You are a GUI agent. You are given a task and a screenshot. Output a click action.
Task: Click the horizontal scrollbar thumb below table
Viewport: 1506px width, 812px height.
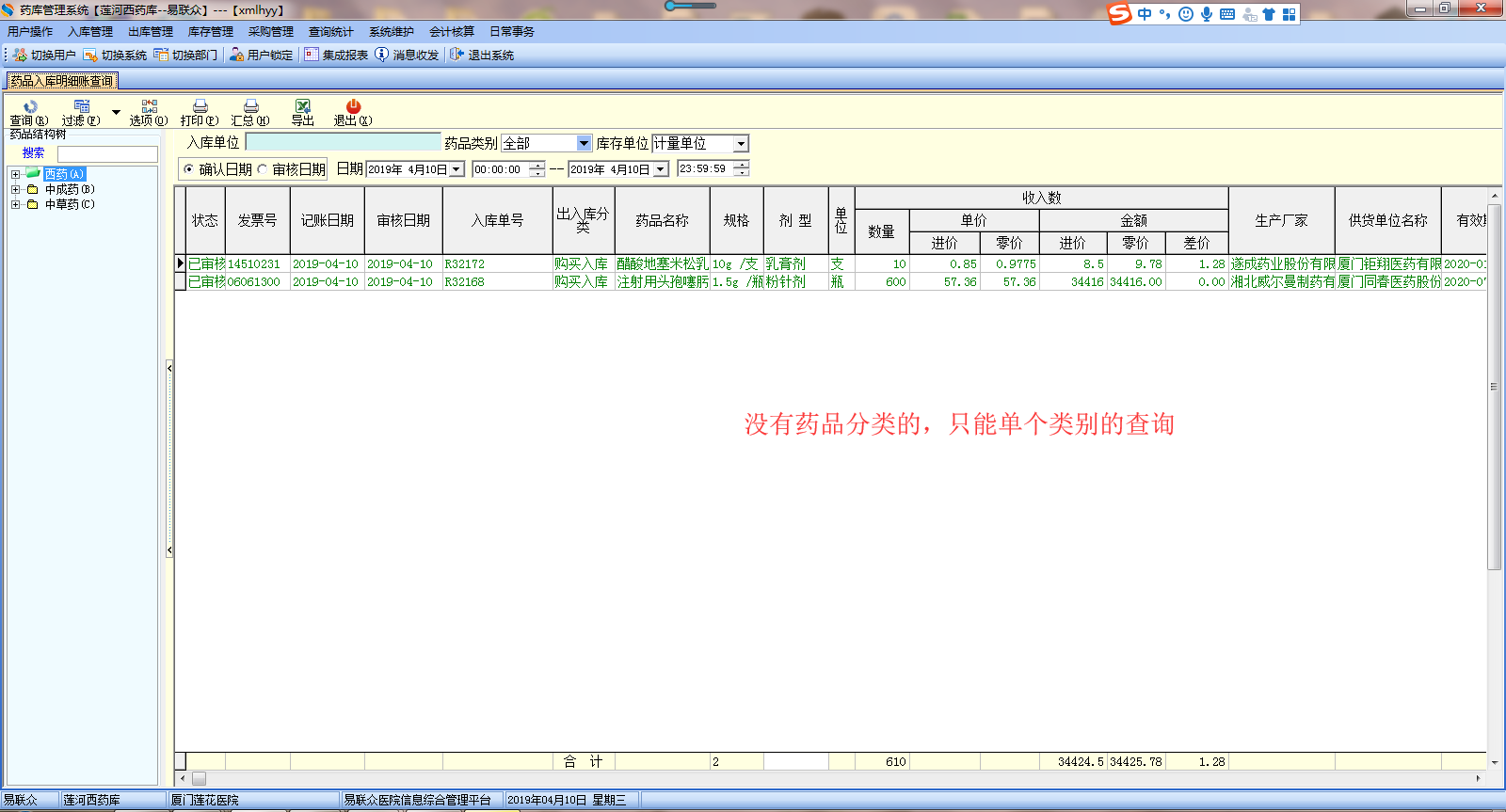199,778
